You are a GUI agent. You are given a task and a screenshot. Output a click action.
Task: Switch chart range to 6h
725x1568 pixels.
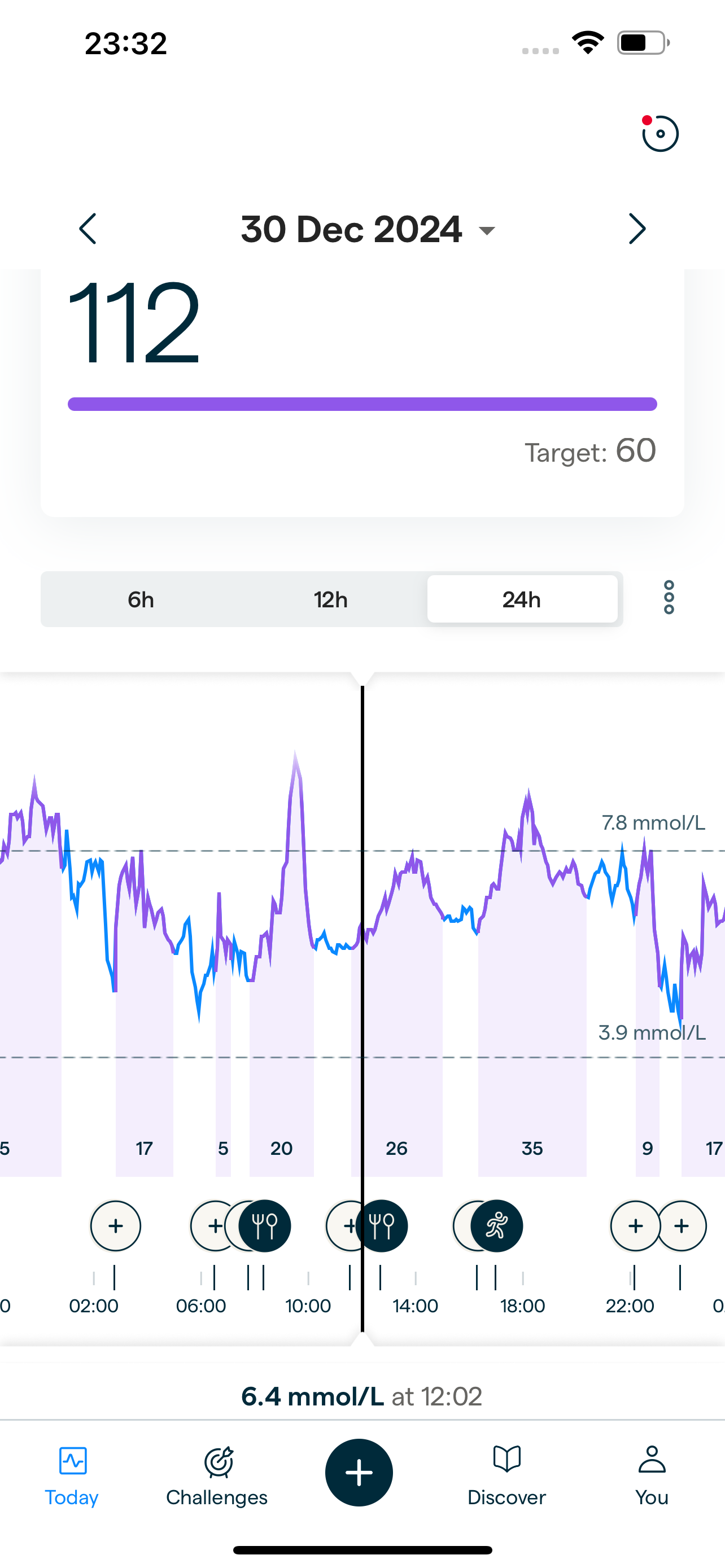click(141, 599)
